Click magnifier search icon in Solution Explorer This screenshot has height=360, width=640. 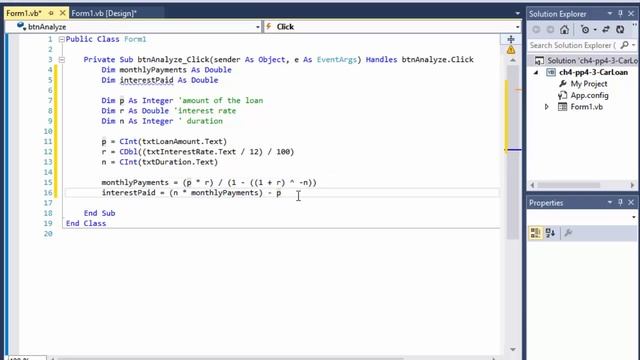(624, 45)
